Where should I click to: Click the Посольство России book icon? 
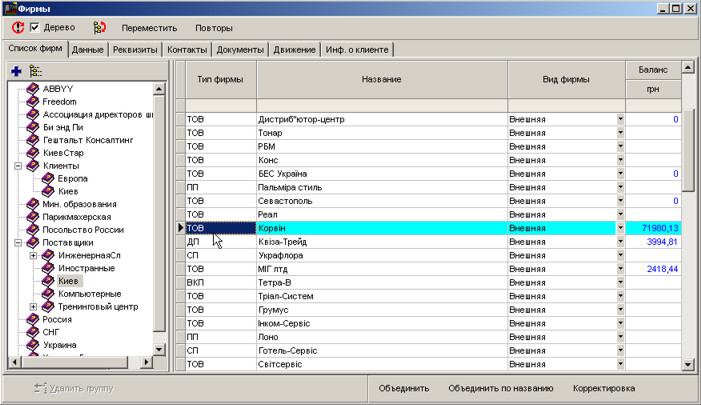point(32,230)
